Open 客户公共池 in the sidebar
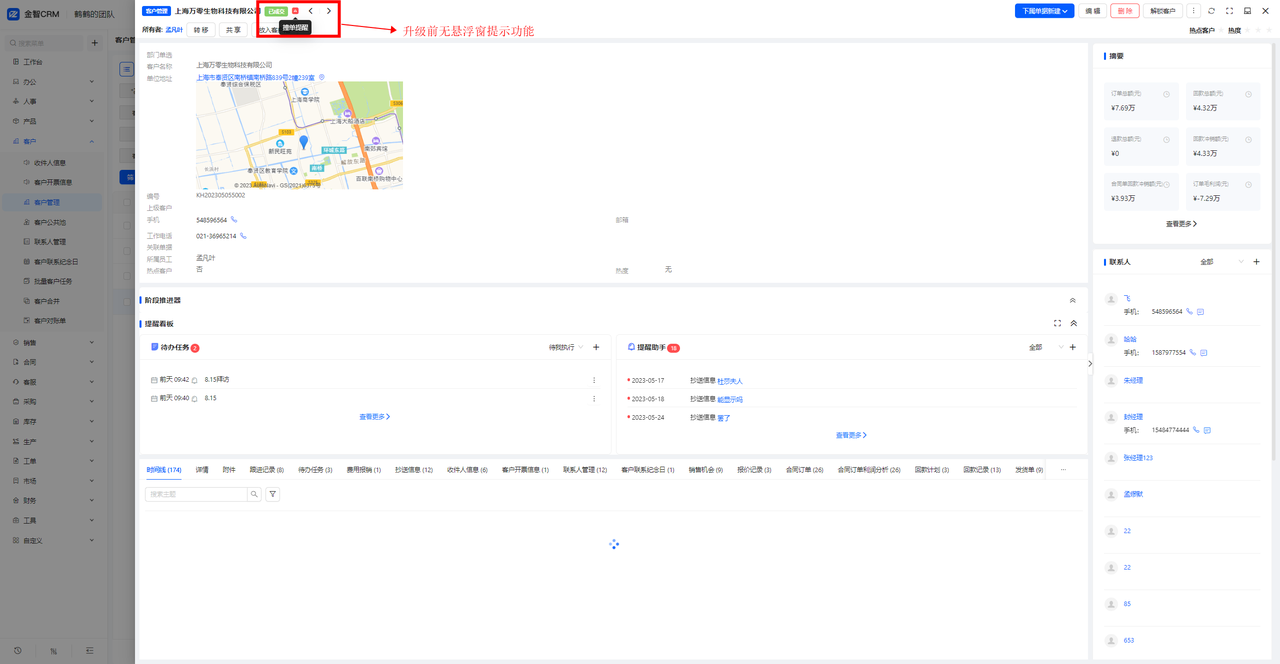The height and width of the screenshot is (664, 1280). pyautogui.click(x=50, y=222)
